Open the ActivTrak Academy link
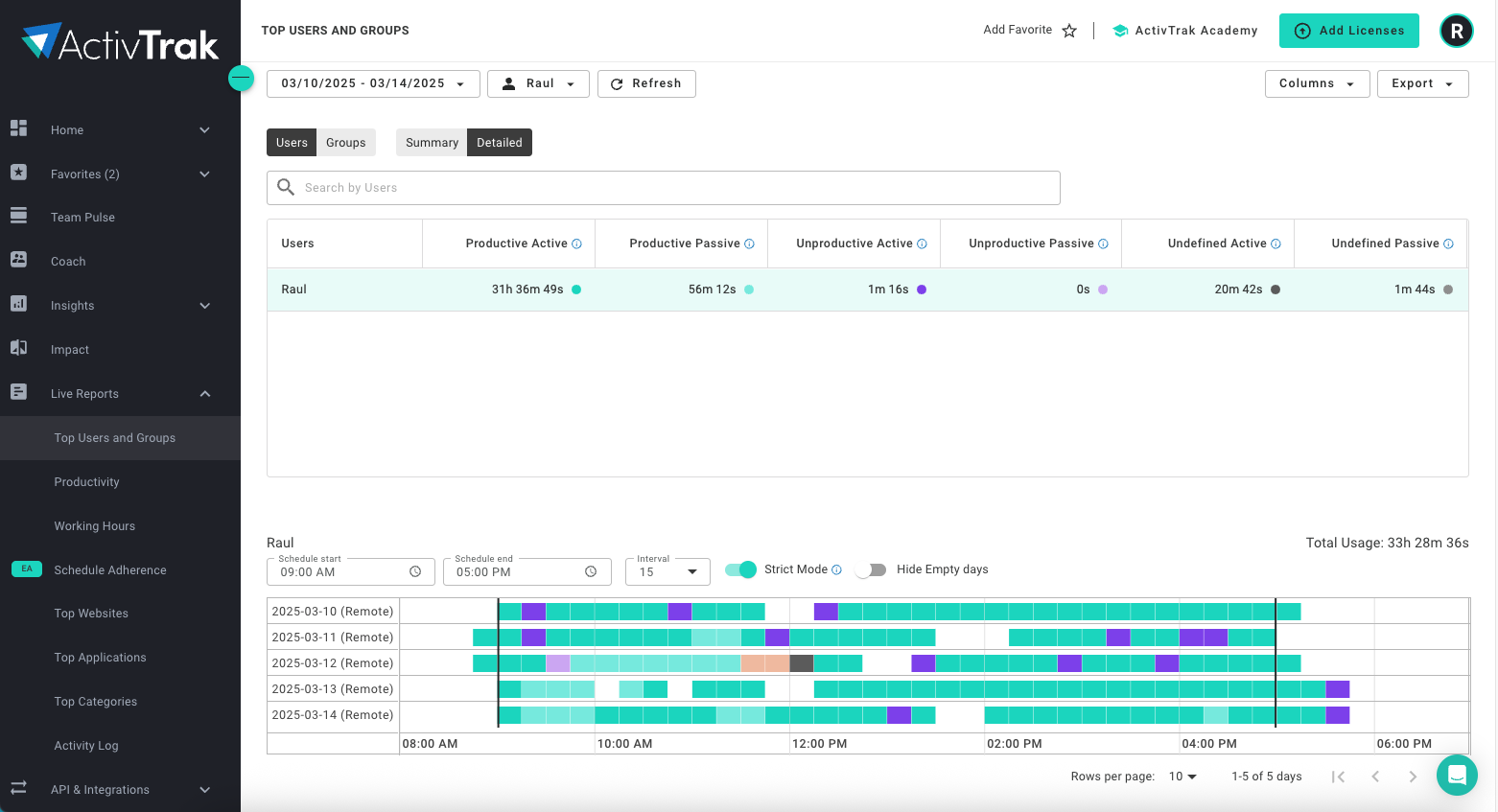Viewport: 1498px width, 812px height. pos(1185,31)
